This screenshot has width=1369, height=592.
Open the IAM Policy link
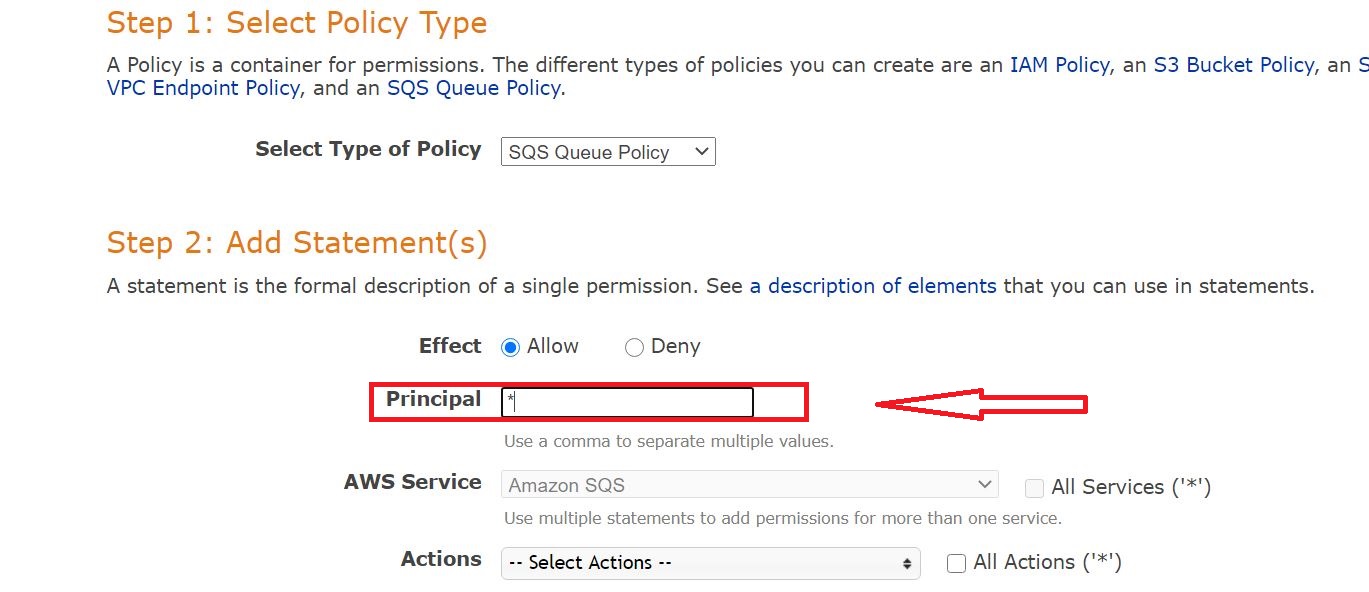(x=1059, y=65)
